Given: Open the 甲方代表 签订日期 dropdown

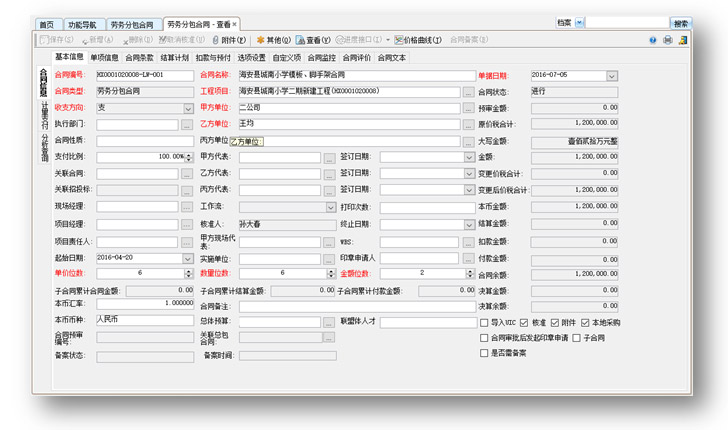Looking at the screenshot, I should tap(469, 157).
